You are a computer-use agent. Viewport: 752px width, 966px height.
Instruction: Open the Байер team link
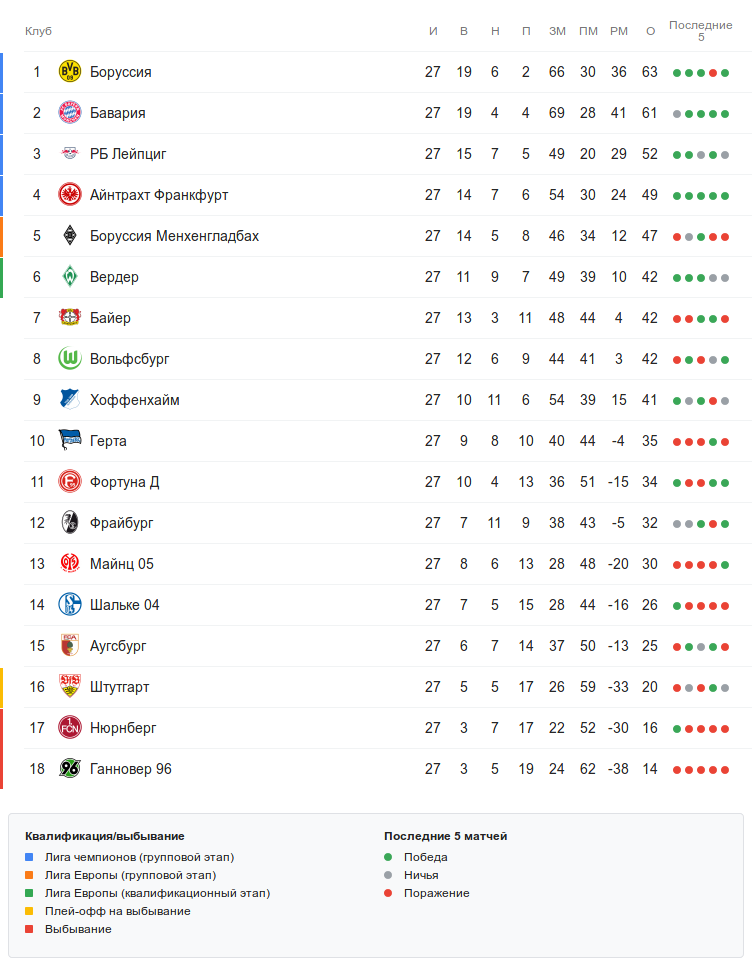110,318
